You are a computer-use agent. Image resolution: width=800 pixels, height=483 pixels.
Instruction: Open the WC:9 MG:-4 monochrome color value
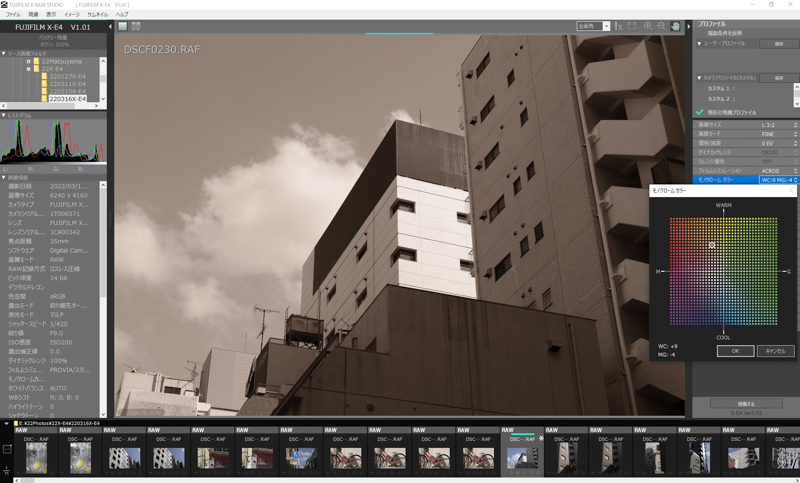pos(778,180)
